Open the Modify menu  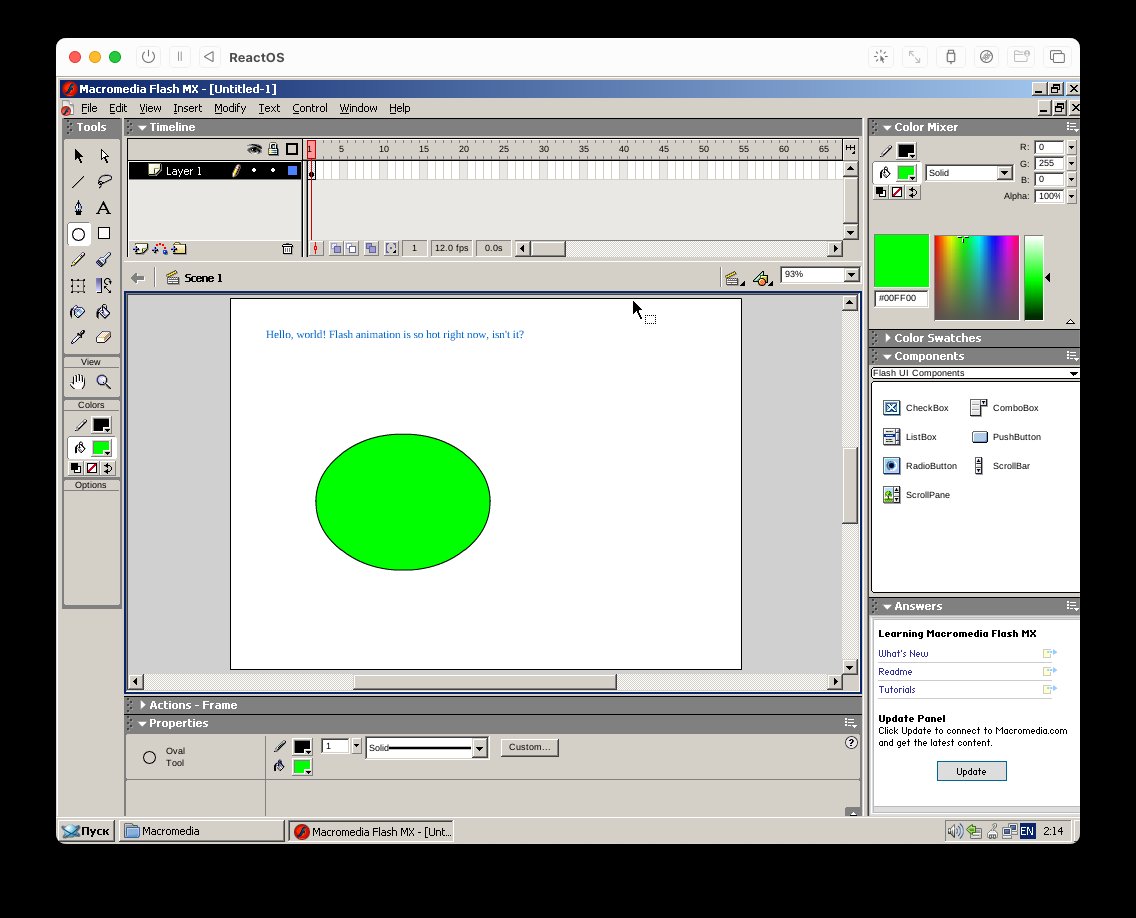[230, 108]
